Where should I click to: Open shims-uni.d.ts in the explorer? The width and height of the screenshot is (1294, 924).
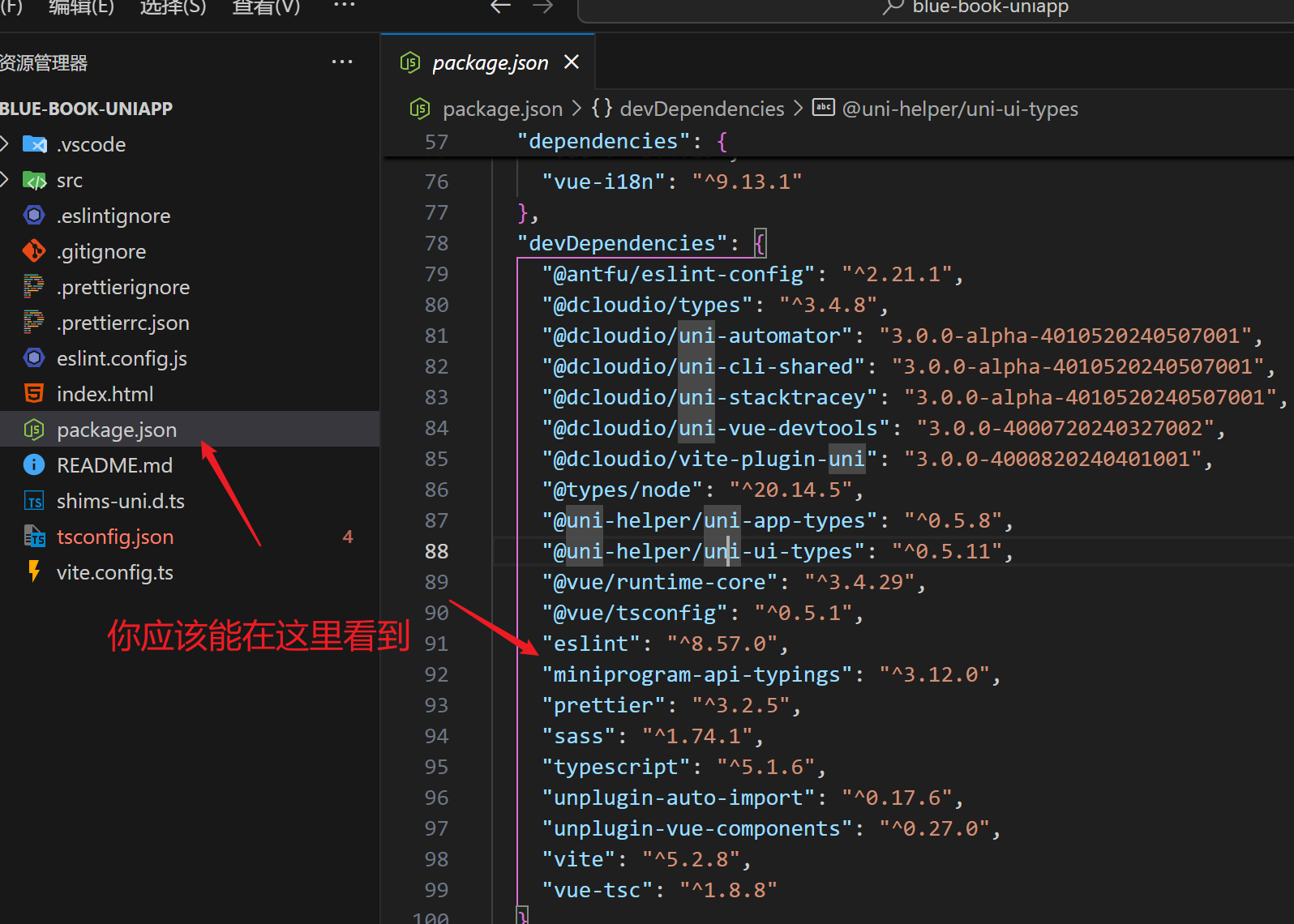pos(121,501)
